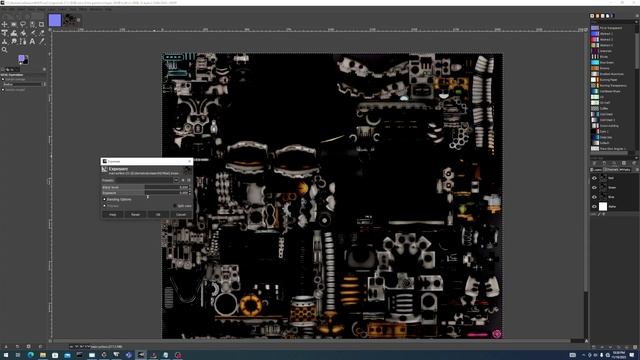Click the Exposure value stepper arrows
The width and height of the screenshot is (640, 360).
189,193
